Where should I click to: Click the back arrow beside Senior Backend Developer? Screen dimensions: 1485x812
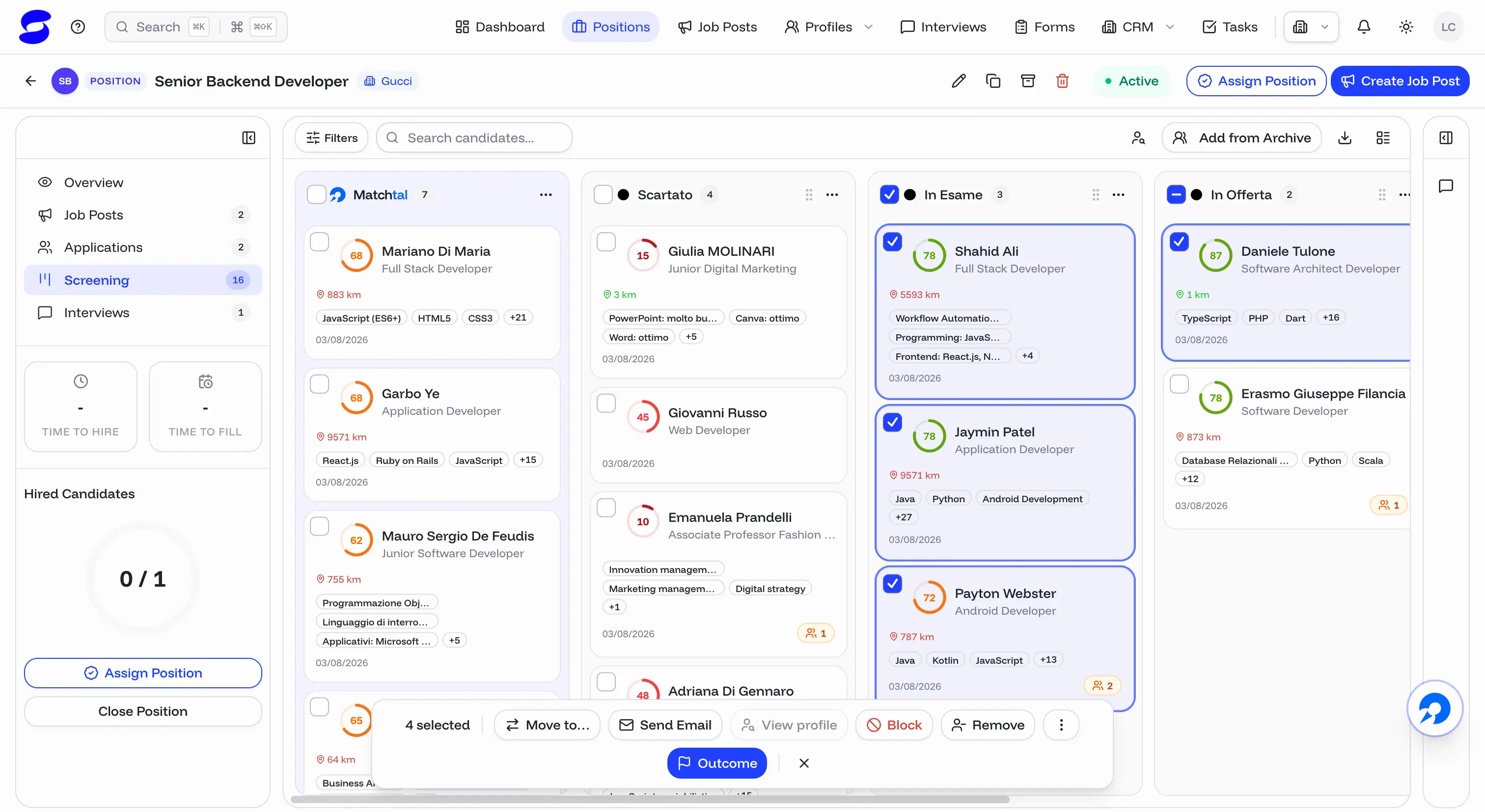tap(30, 81)
